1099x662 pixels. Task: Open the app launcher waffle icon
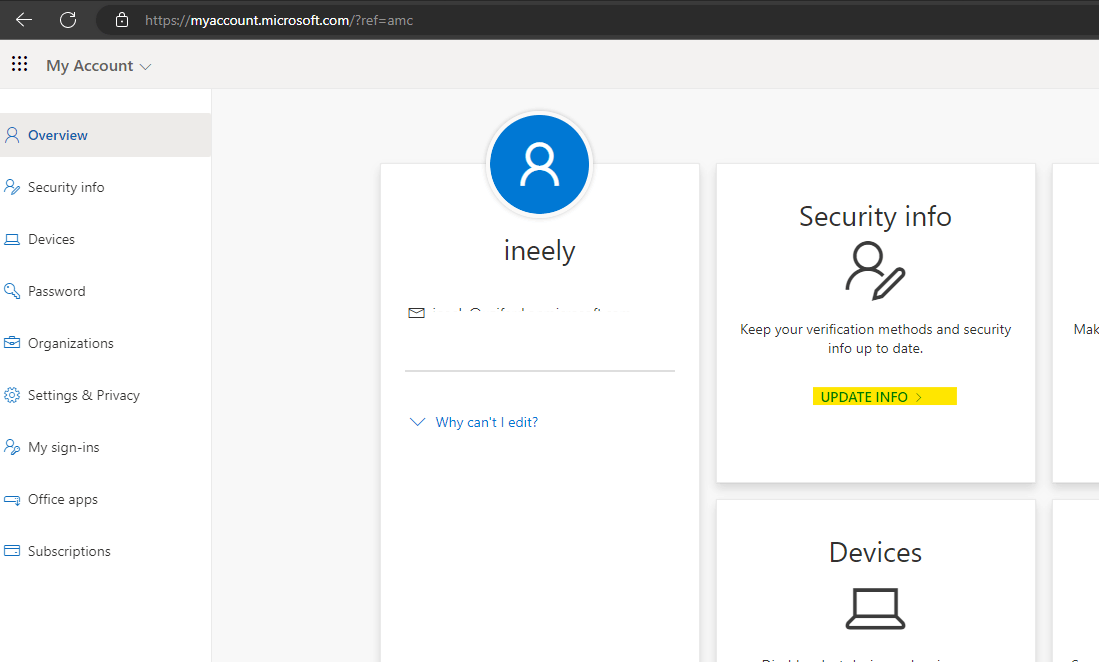point(20,64)
